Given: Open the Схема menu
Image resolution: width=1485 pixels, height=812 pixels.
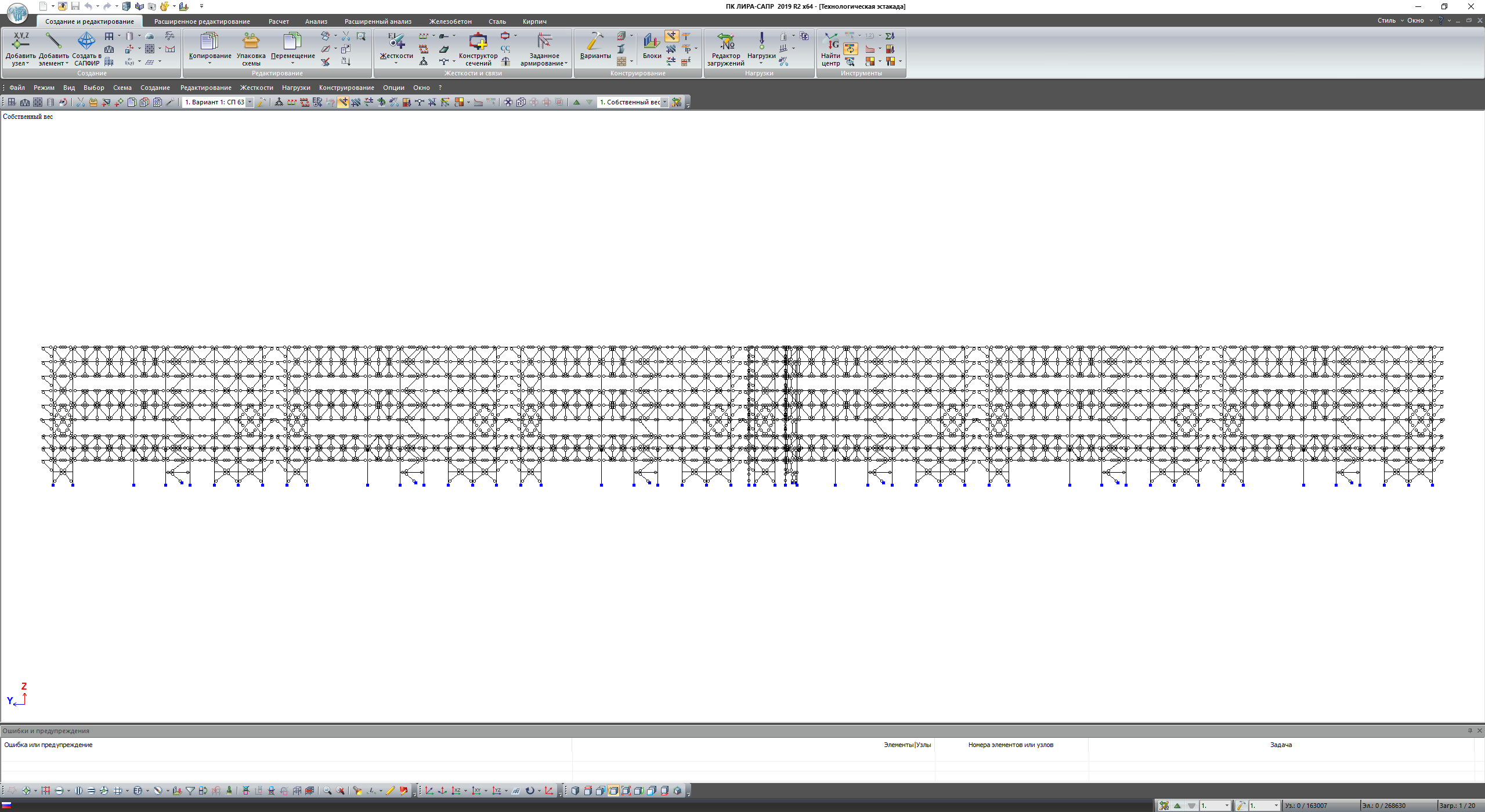Looking at the screenshot, I should click(x=122, y=88).
